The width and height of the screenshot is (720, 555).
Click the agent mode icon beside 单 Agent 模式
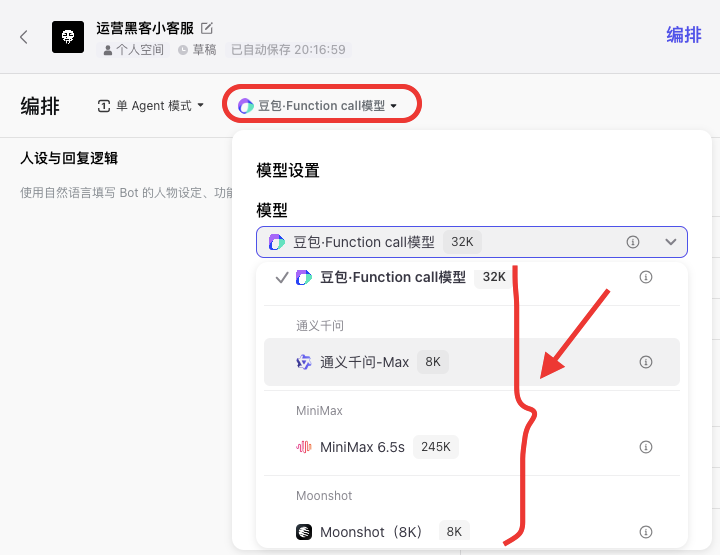click(104, 106)
